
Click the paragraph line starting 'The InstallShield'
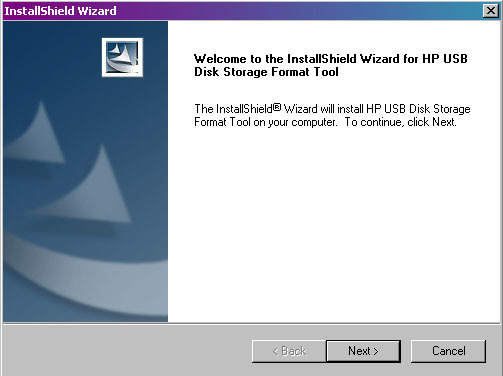tap(332, 109)
